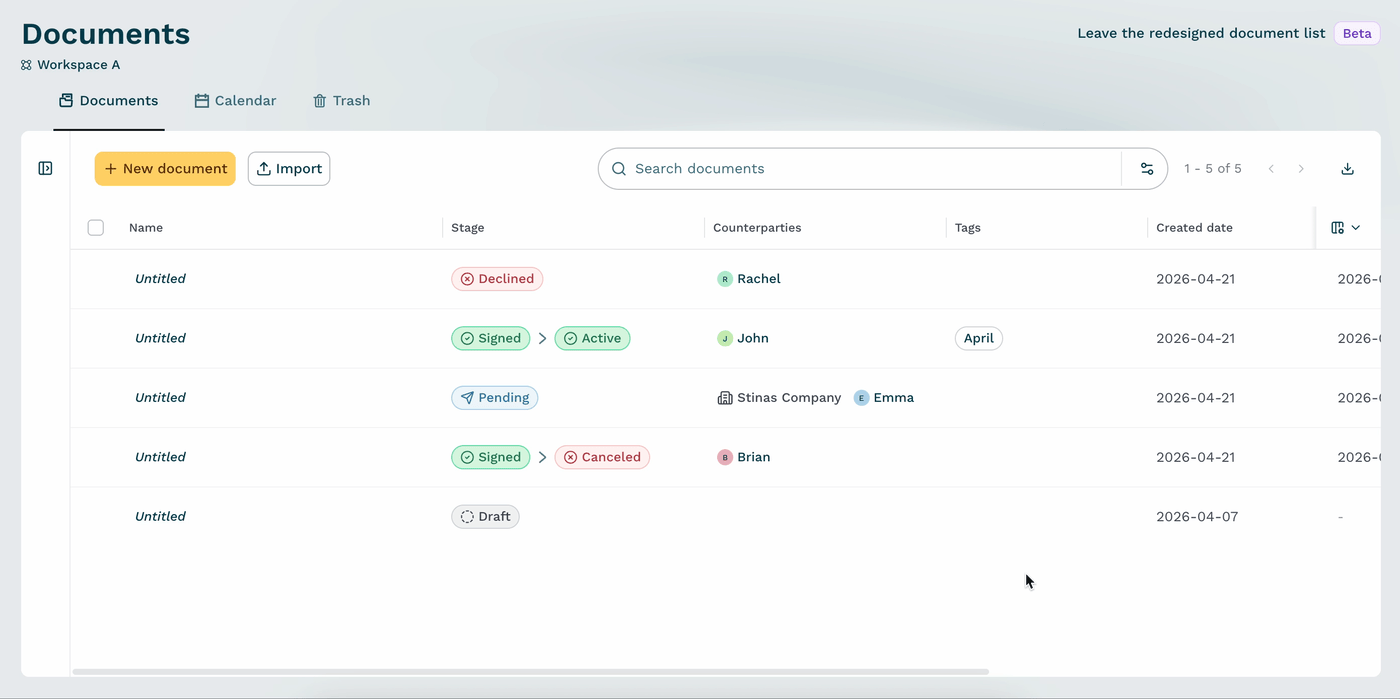Switch to the Documents tab

click(x=109, y=101)
